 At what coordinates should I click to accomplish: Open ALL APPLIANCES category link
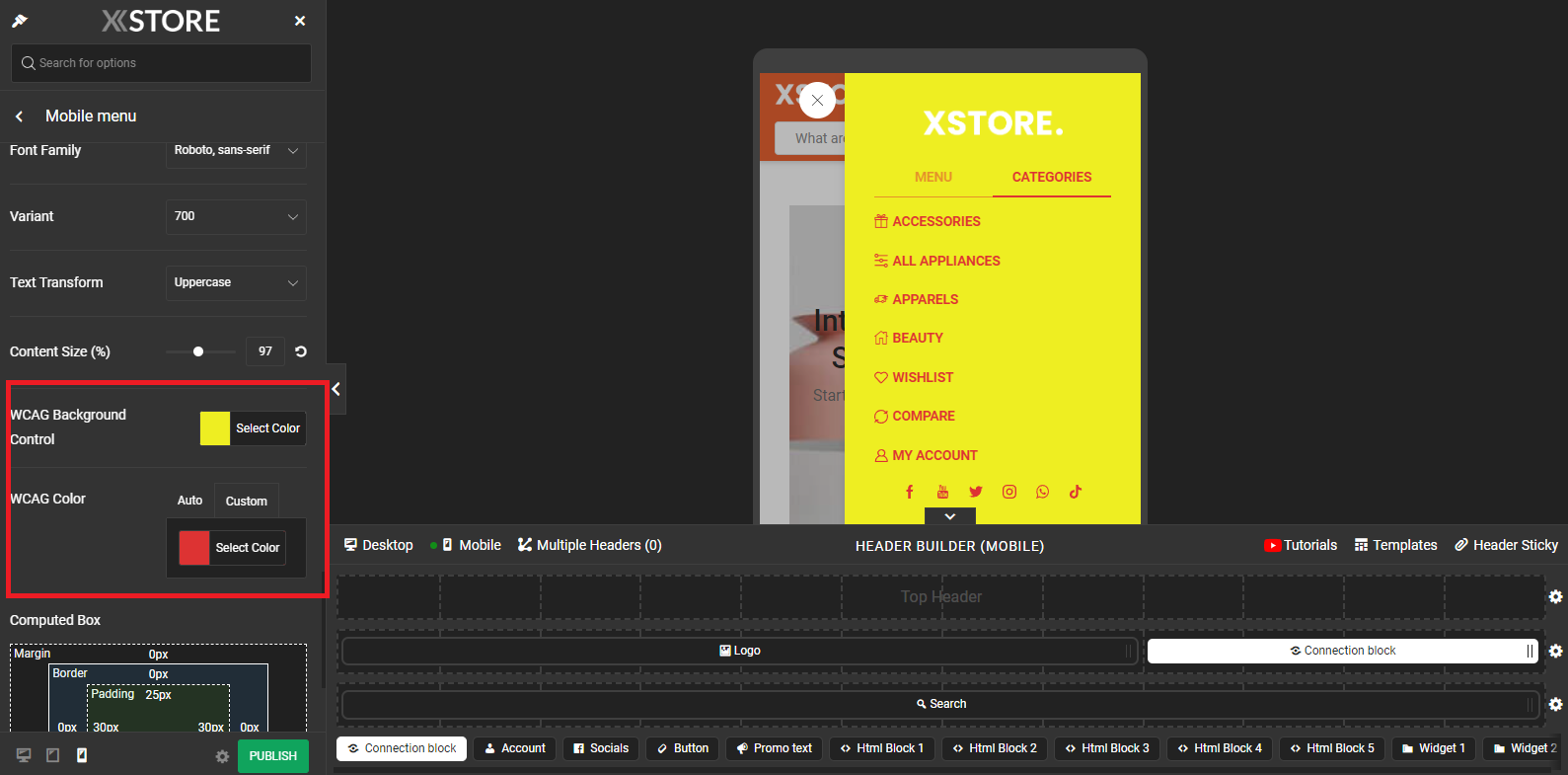pyautogui.click(x=937, y=261)
